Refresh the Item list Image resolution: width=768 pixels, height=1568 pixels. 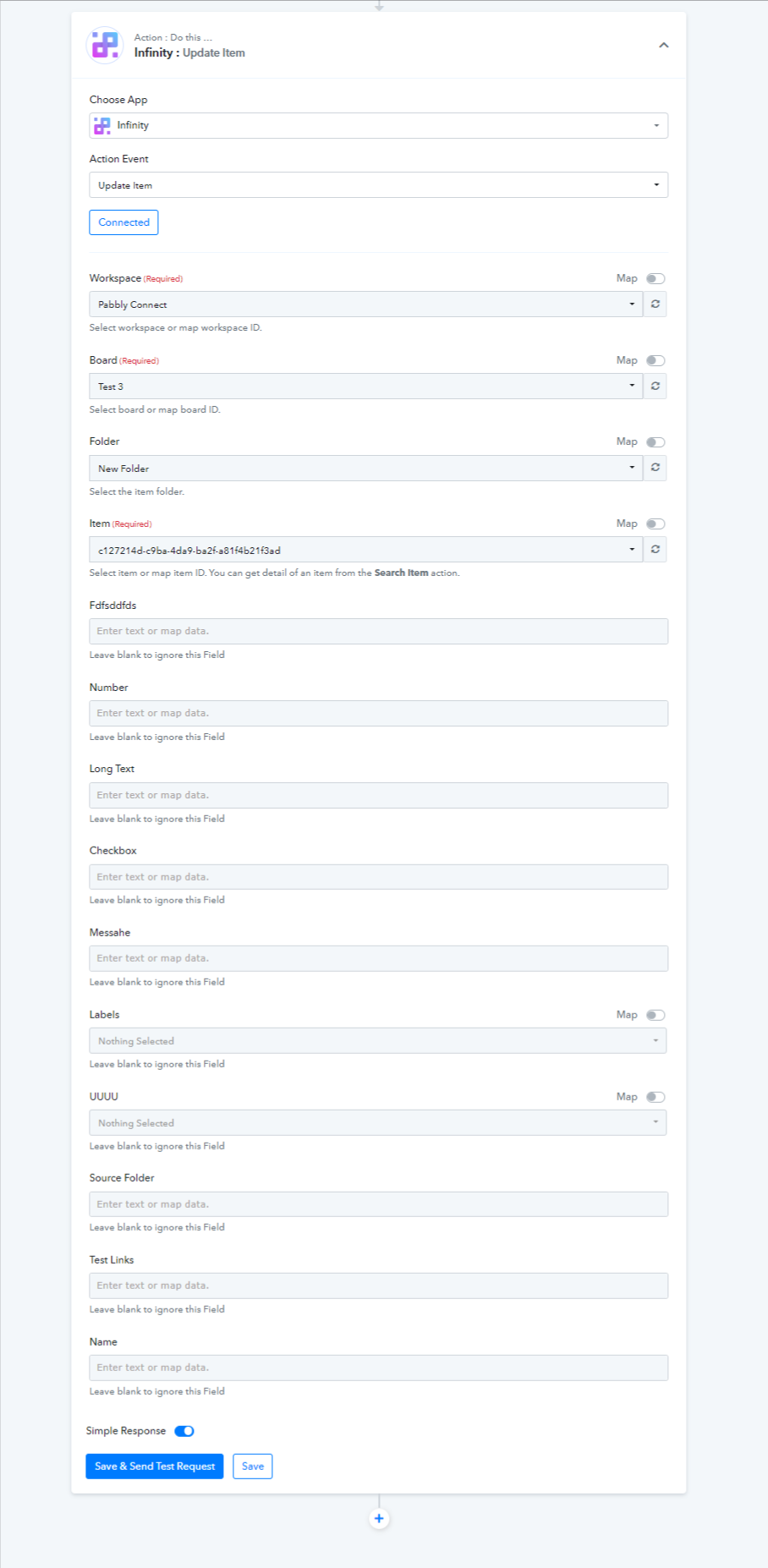click(655, 550)
